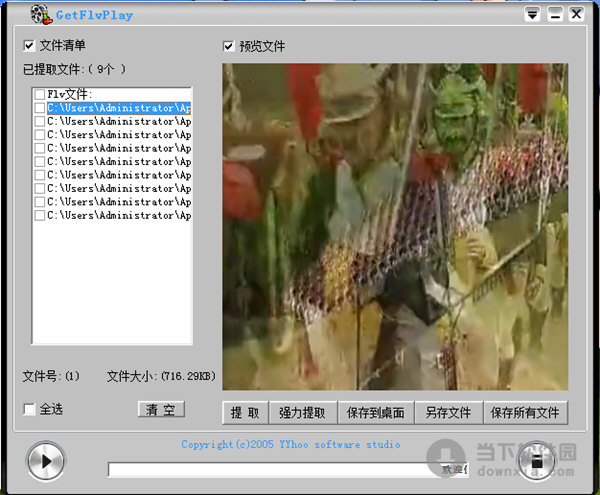Click the 强力提取 button
600x495 pixels.
(x=303, y=413)
